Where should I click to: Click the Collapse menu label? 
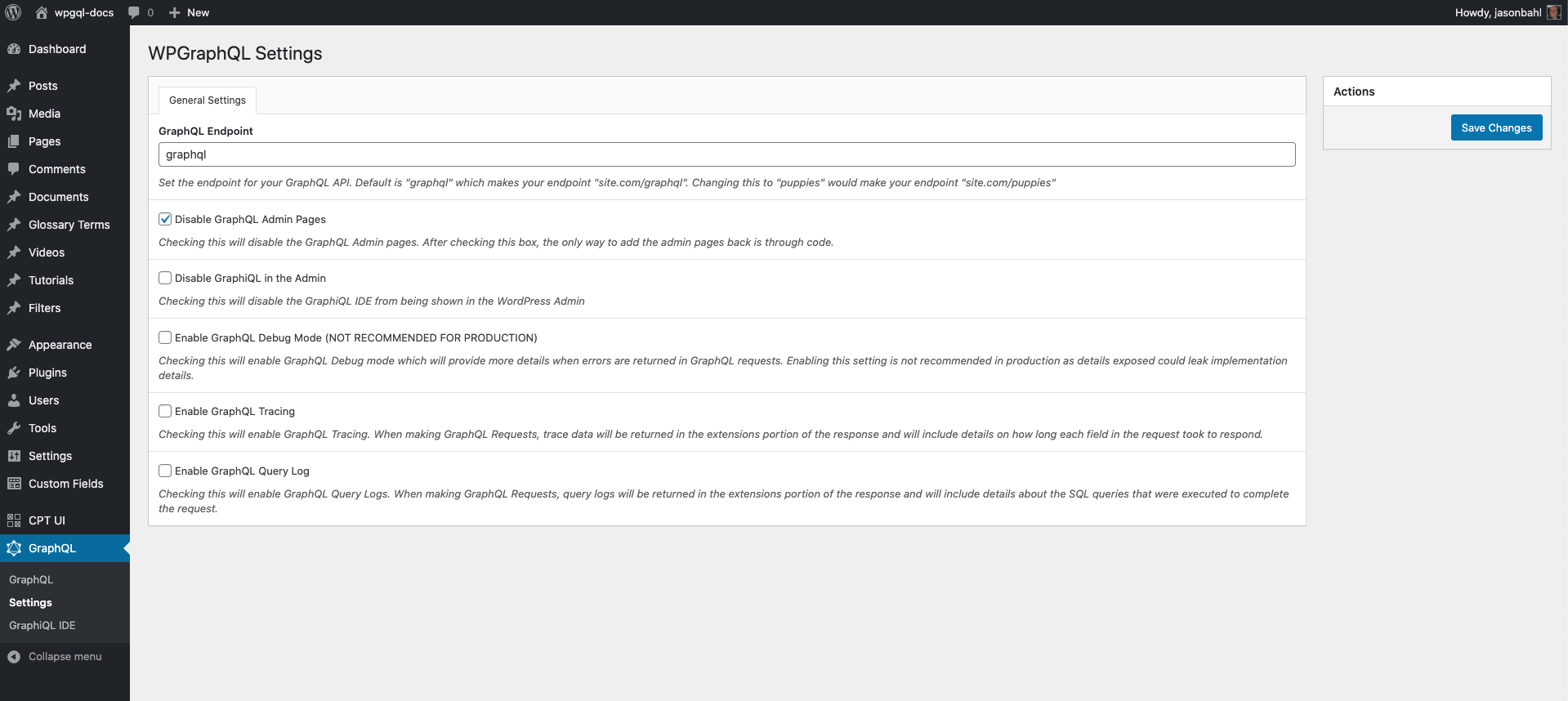pyautogui.click(x=65, y=657)
